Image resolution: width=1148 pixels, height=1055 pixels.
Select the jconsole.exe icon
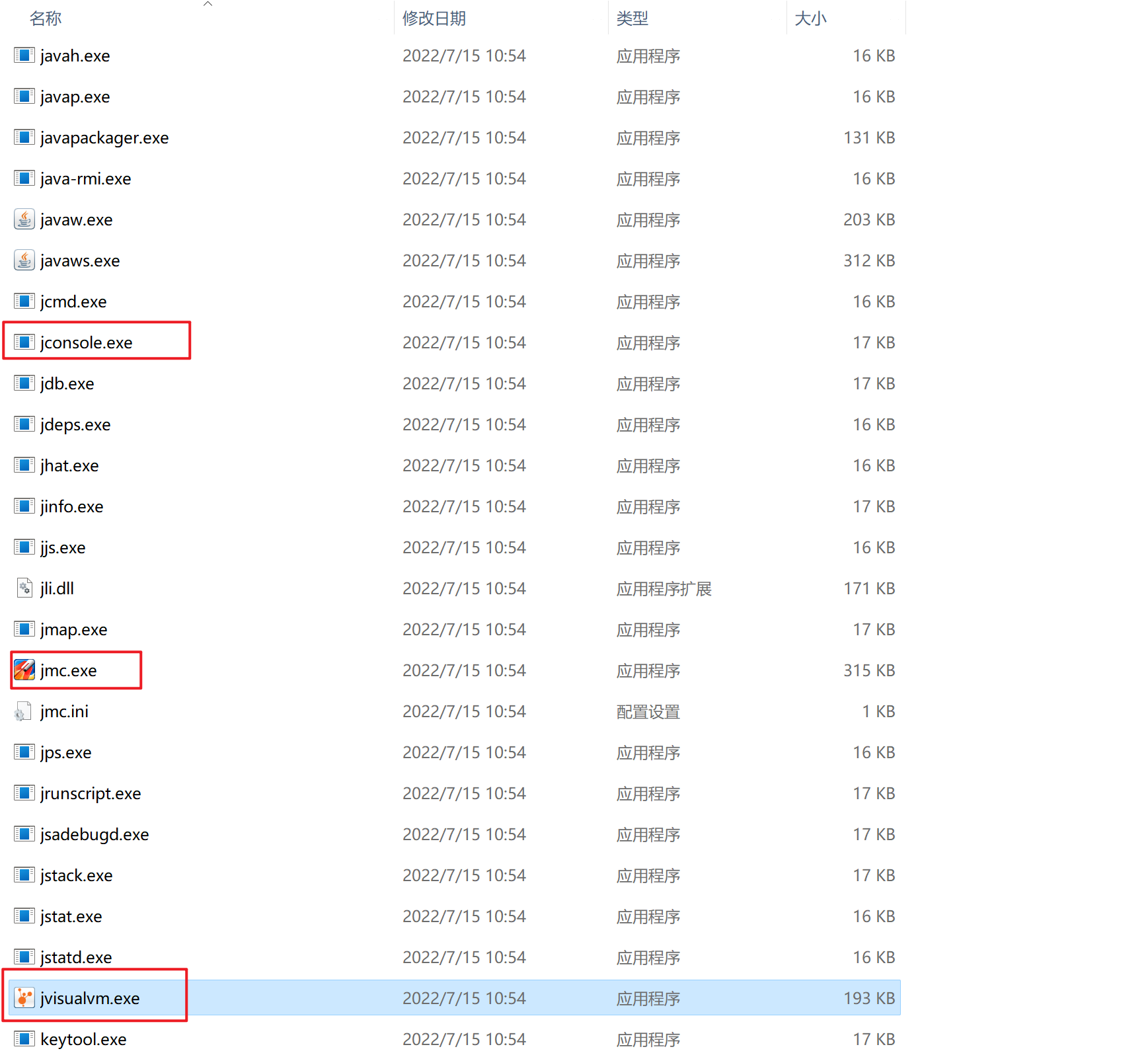click(24, 342)
